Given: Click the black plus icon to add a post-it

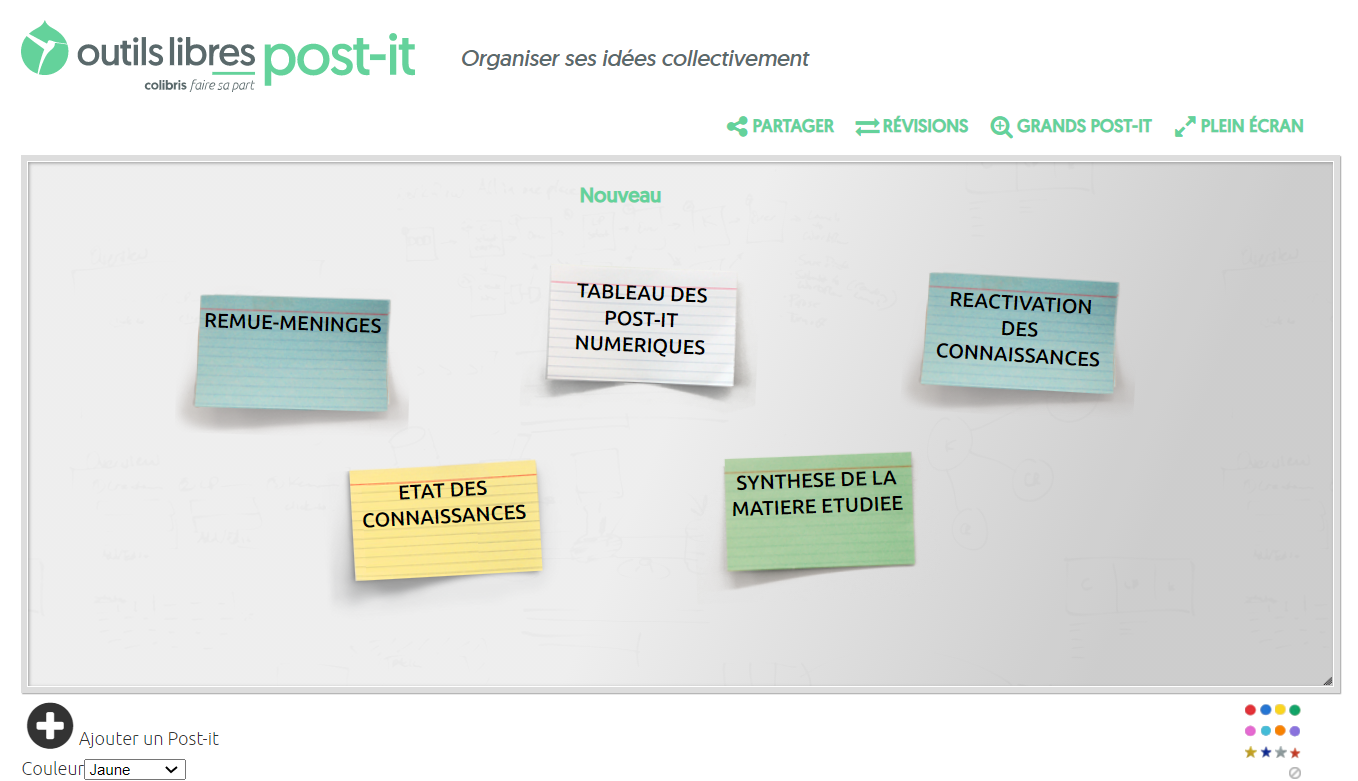Looking at the screenshot, I should [49, 726].
